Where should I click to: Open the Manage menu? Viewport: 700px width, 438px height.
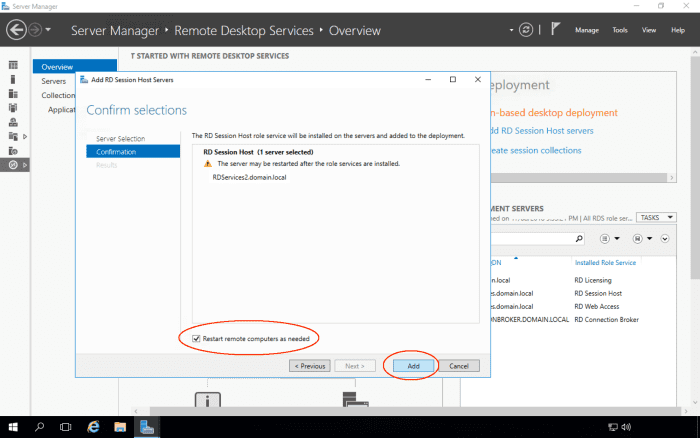[x=587, y=30]
